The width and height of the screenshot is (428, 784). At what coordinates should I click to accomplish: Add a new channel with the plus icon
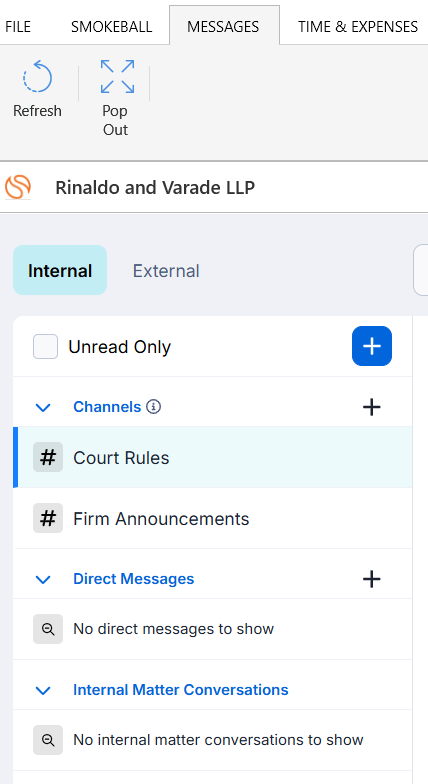[x=372, y=407]
